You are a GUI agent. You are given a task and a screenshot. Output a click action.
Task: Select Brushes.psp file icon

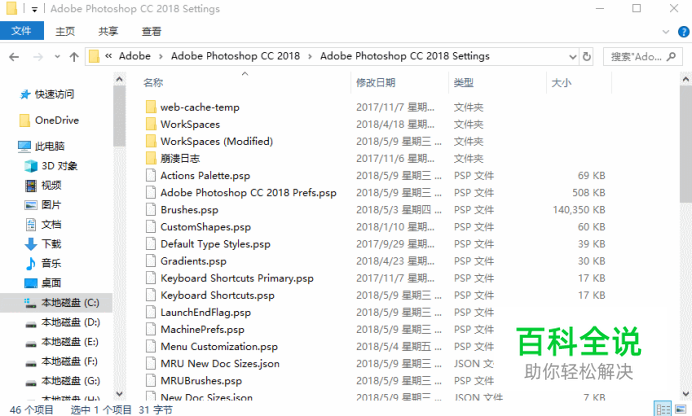click(151, 210)
